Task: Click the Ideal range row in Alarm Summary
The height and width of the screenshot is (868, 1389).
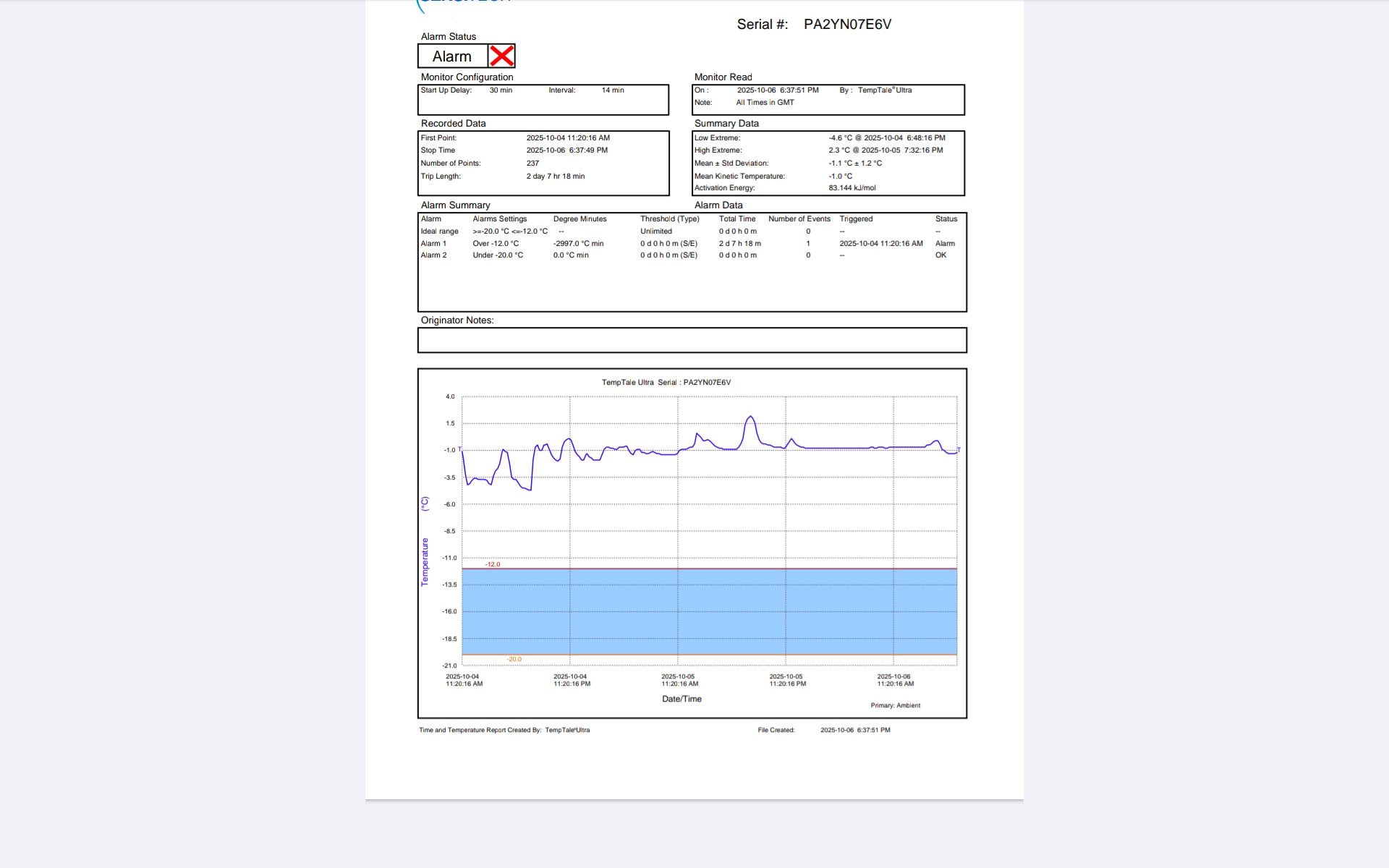Action: [440, 231]
